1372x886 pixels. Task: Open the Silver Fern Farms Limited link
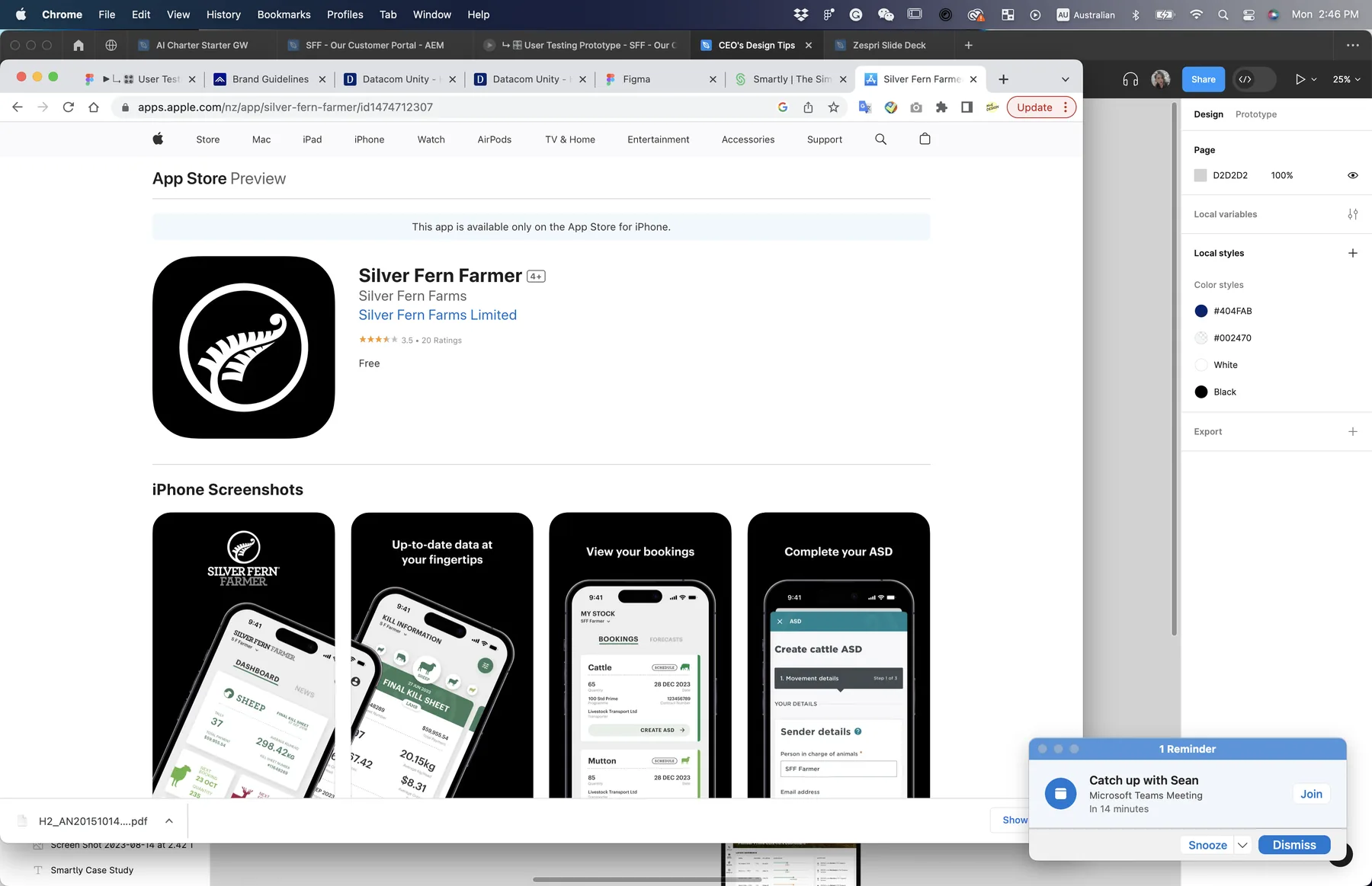click(x=438, y=315)
